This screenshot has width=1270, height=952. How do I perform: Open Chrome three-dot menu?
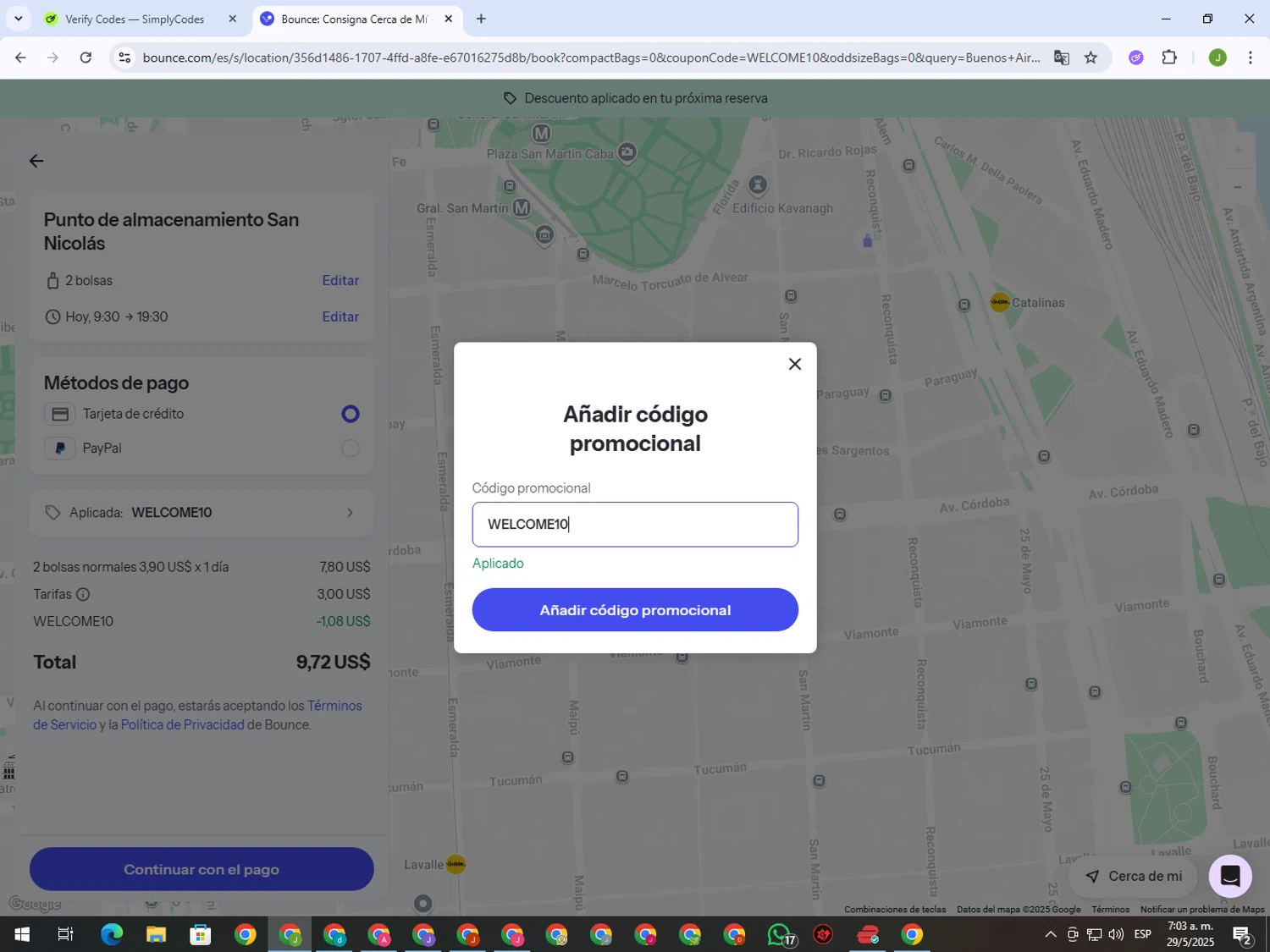click(x=1250, y=58)
